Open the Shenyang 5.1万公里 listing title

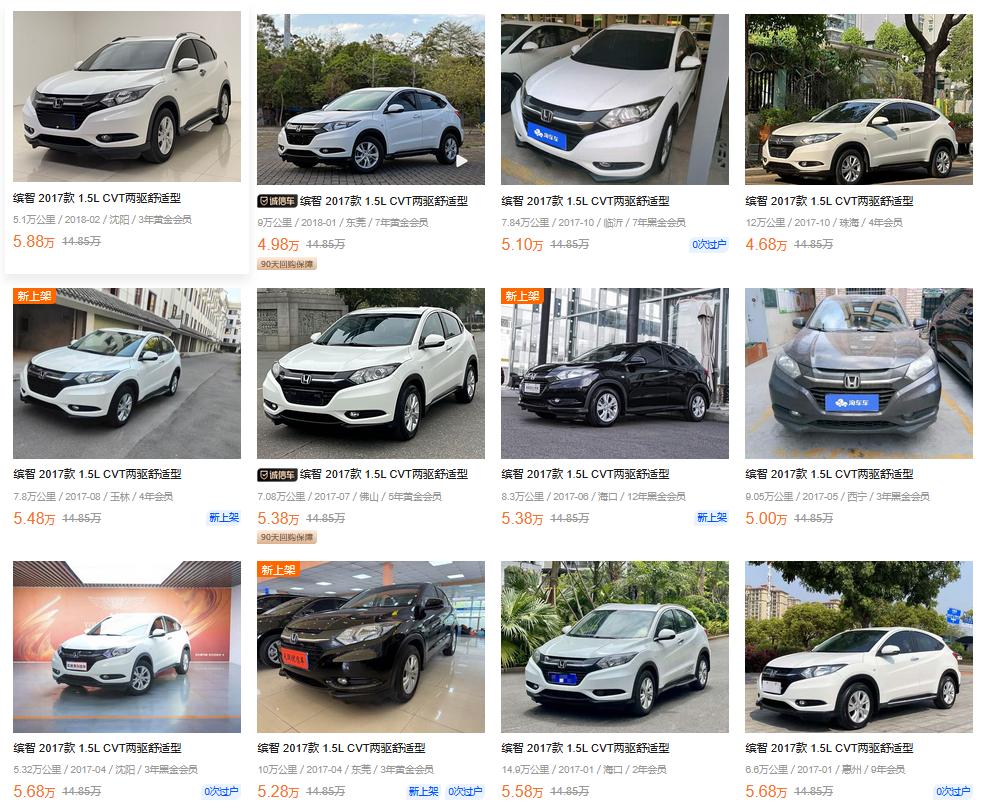(97, 198)
